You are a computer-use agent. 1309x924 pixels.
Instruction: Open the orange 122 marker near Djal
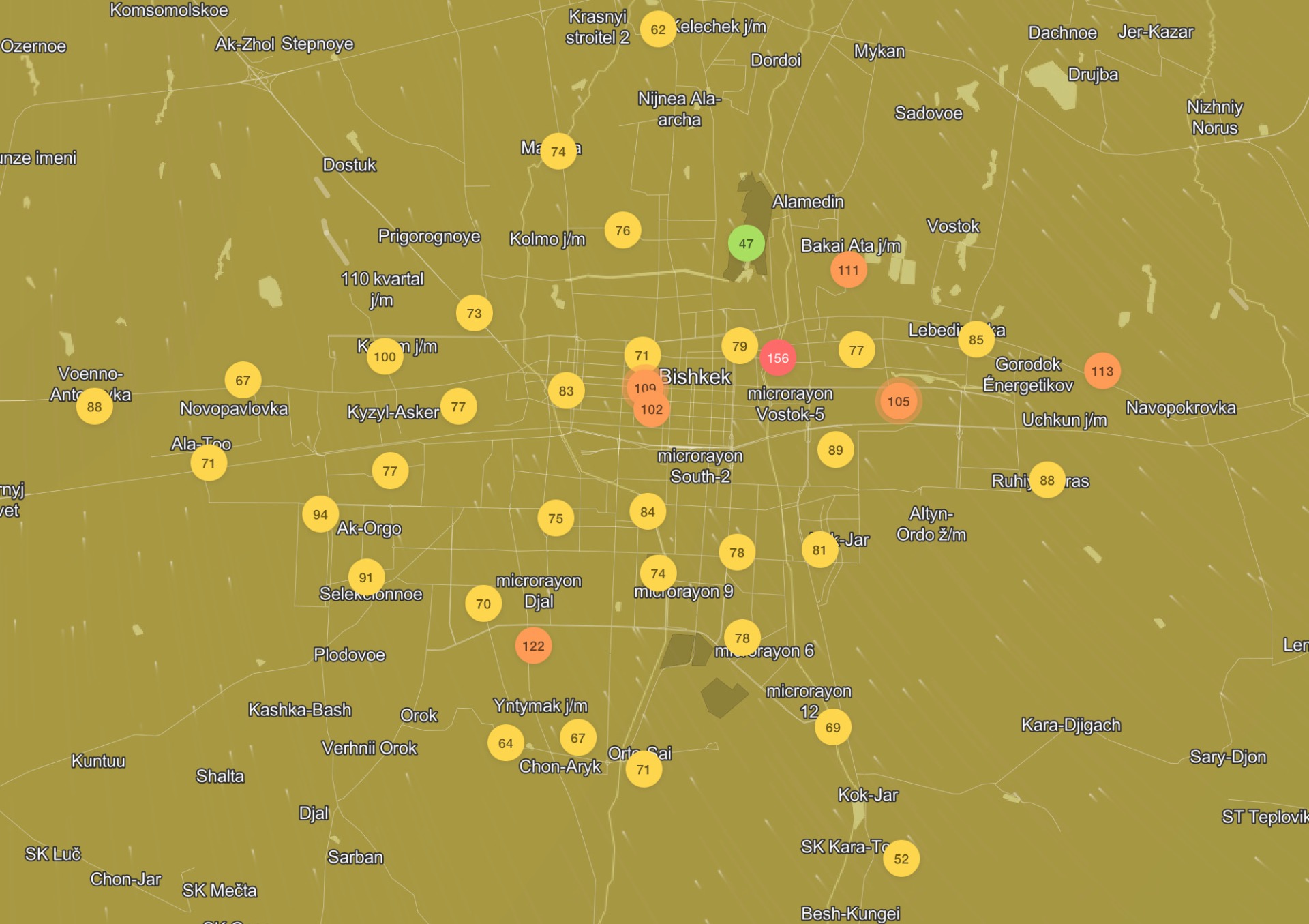click(x=533, y=646)
